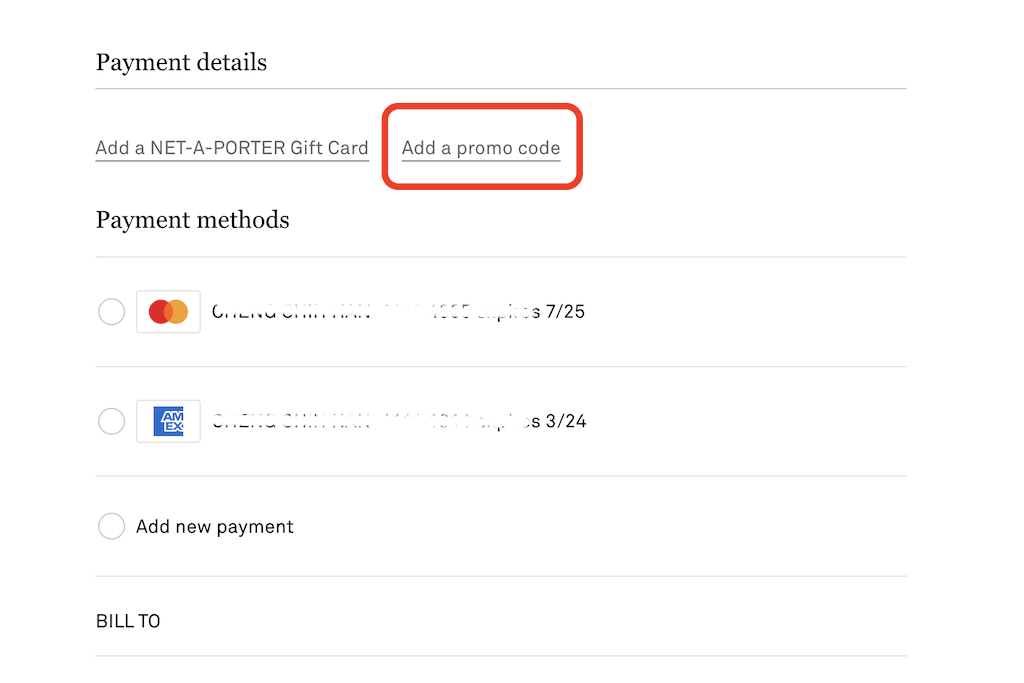Click the masked card number on Amex row

[x=426, y=421]
